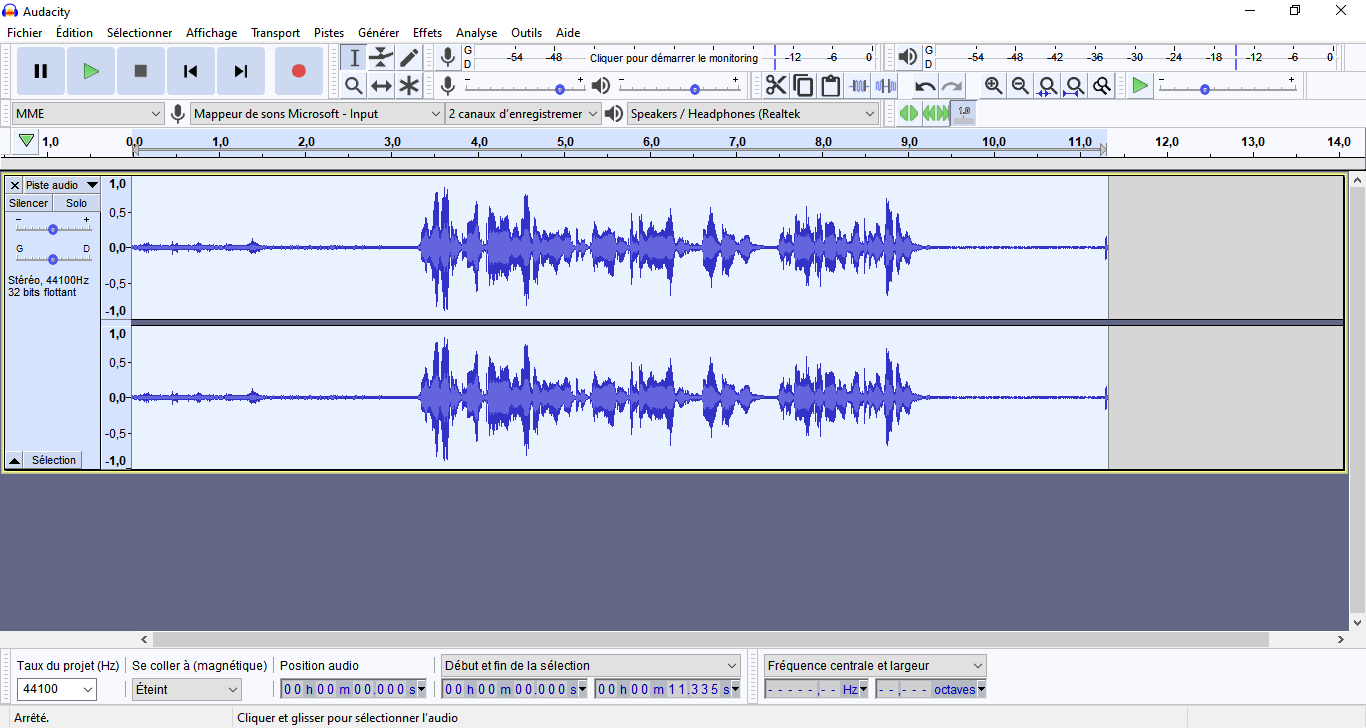Open the Affichage menu
The height and width of the screenshot is (728, 1366).
click(x=212, y=33)
